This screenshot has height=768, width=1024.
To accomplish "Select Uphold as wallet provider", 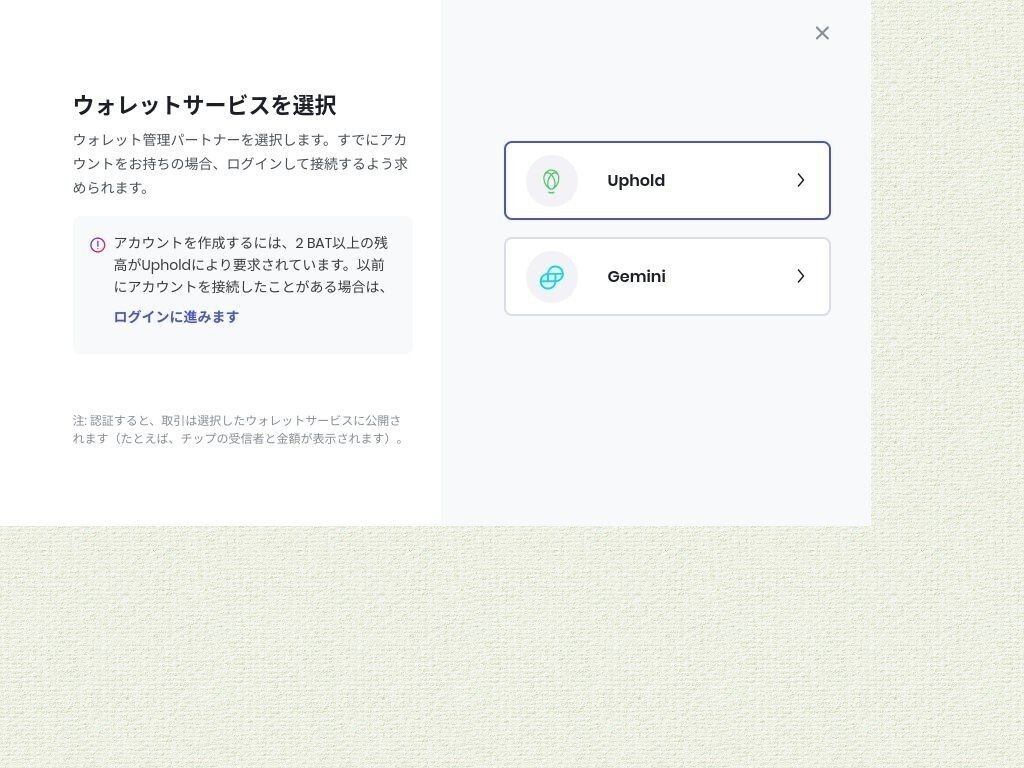I will [x=667, y=180].
